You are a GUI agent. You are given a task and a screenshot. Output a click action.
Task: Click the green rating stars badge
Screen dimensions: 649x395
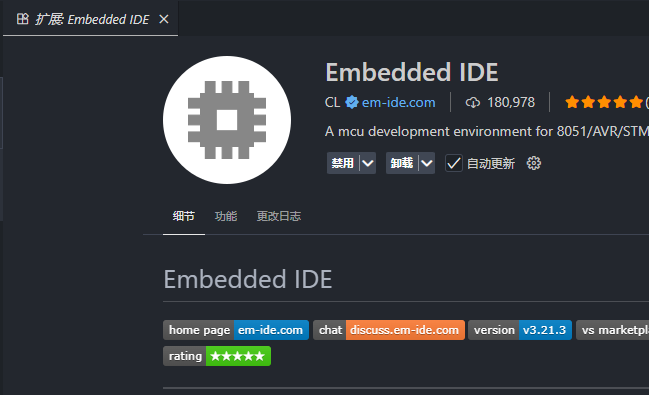pos(217,356)
